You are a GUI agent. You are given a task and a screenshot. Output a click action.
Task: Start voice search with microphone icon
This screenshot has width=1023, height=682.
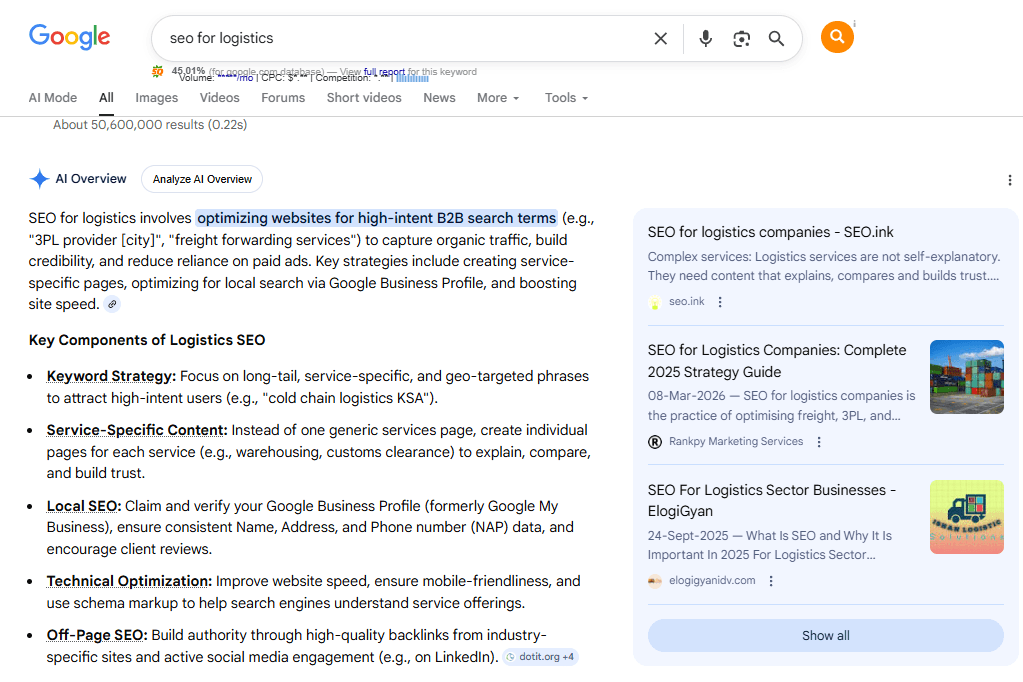706,39
